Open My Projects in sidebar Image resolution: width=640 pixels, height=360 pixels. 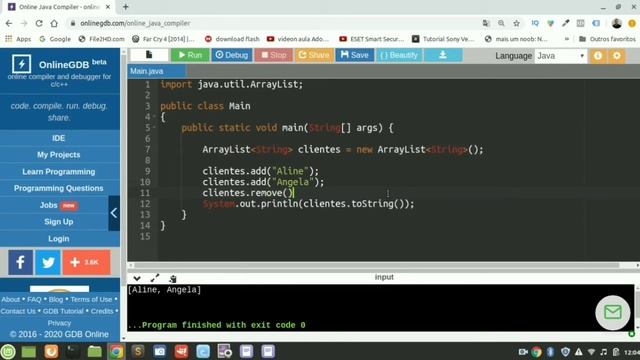click(x=59, y=155)
